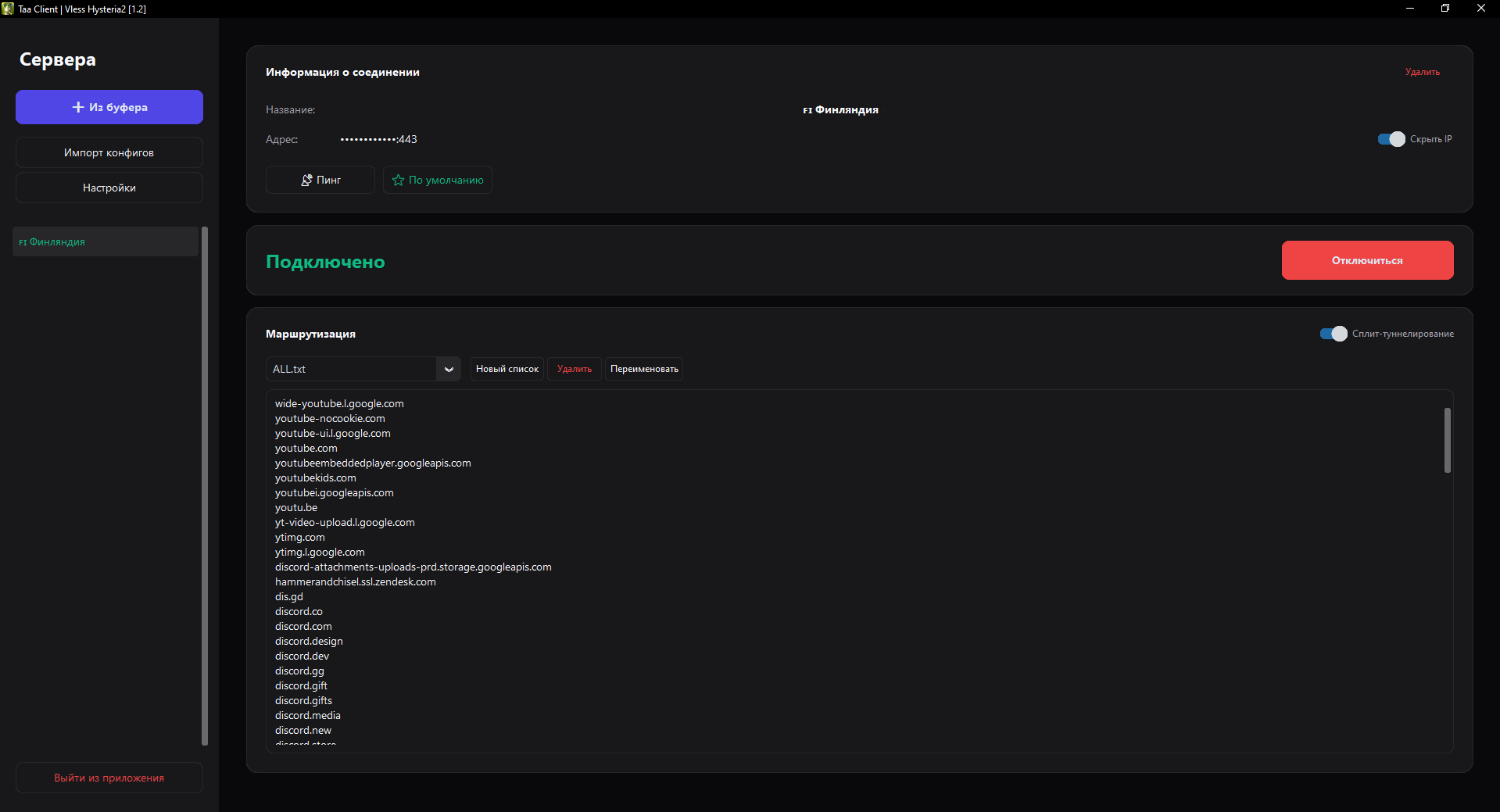Restore the window with titlebar icon
Viewport: 1500px width, 812px height.
[x=1445, y=8]
